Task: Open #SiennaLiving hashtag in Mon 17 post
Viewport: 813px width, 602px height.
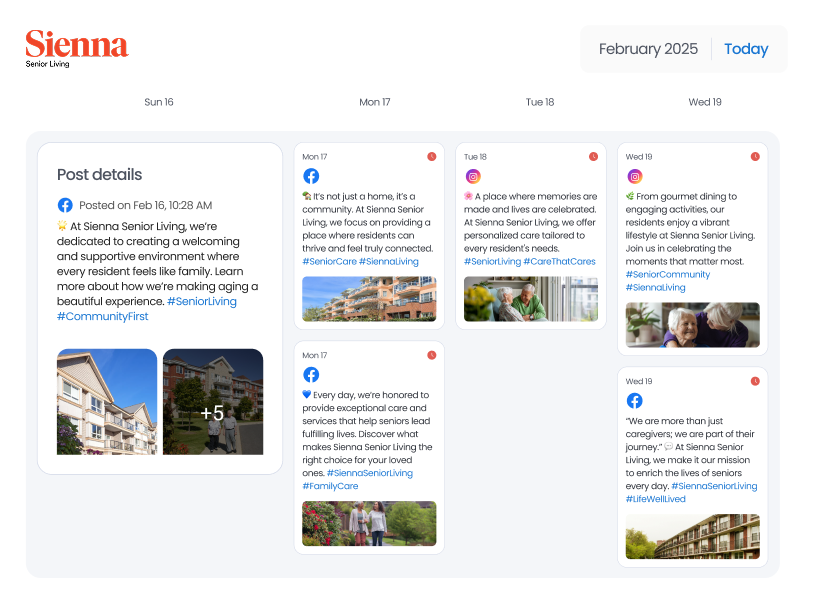Action: pyautogui.click(x=388, y=261)
